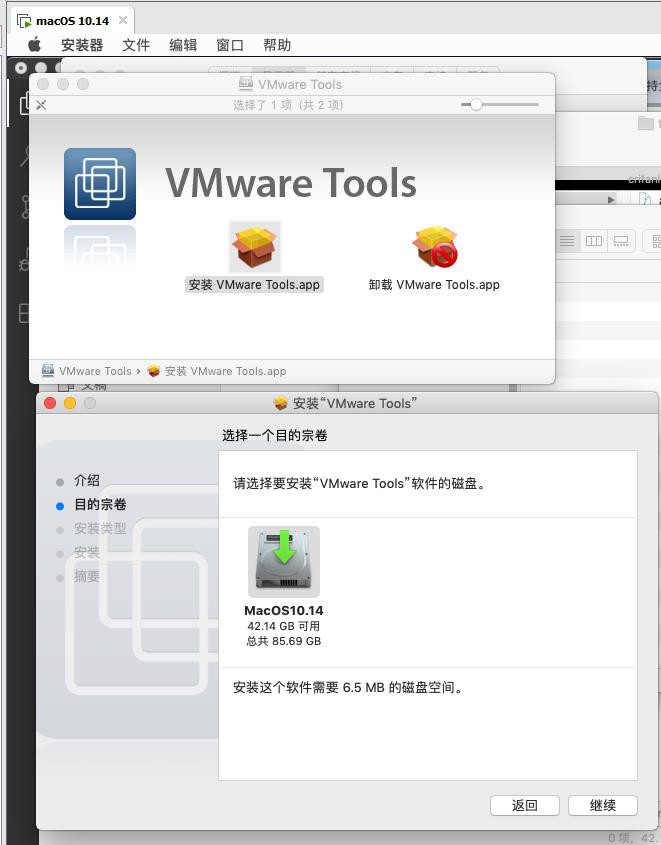Minimize the VMware Tools installer window
The height and width of the screenshot is (845, 661).
[70, 403]
